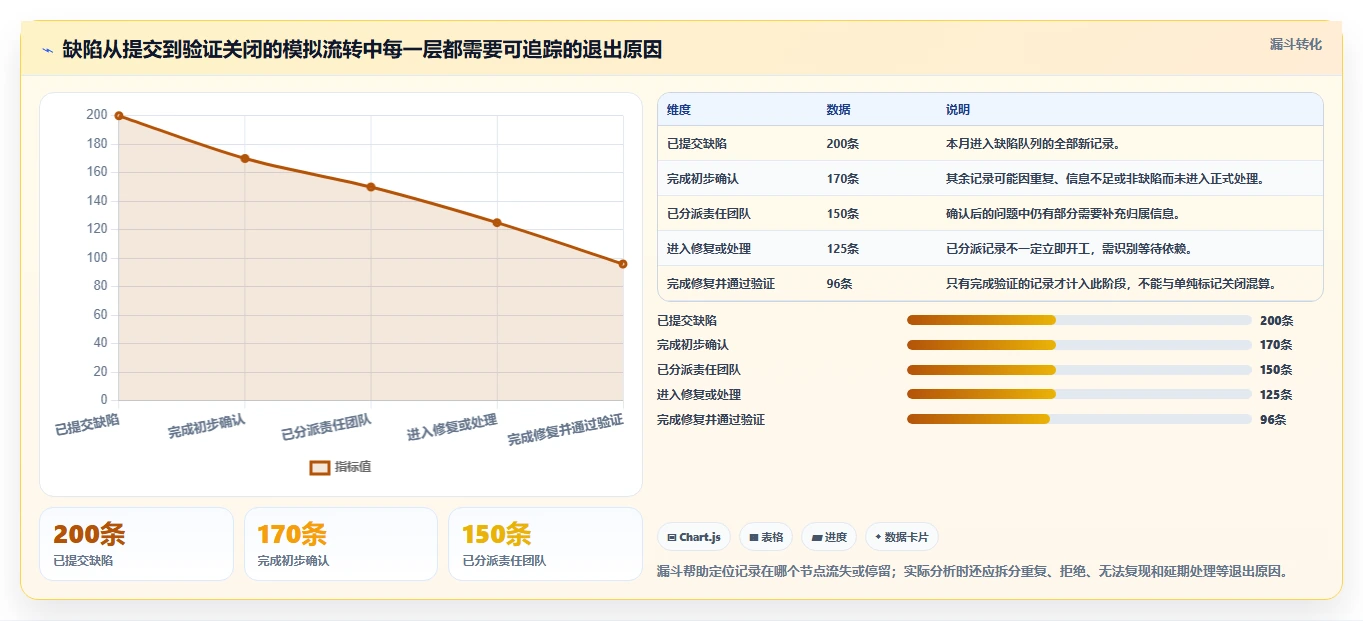This screenshot has width=1363, height=621.
Task: Click the chart data point for 完成初步确认
Action: pos(245,158)
